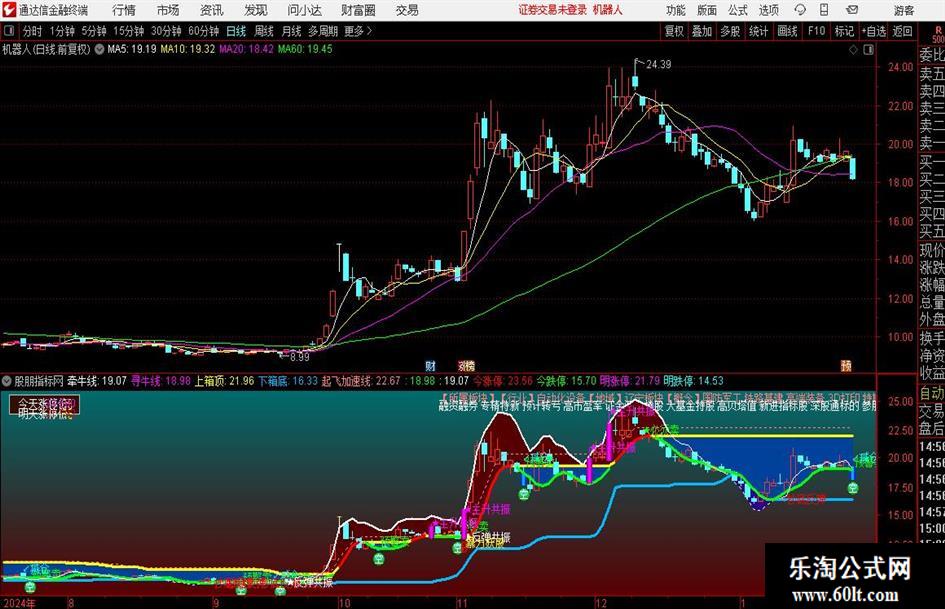Viewport: 945px width, 609px height.
Task: Expand the 更多 period options
Action: (x=358, y=31)
